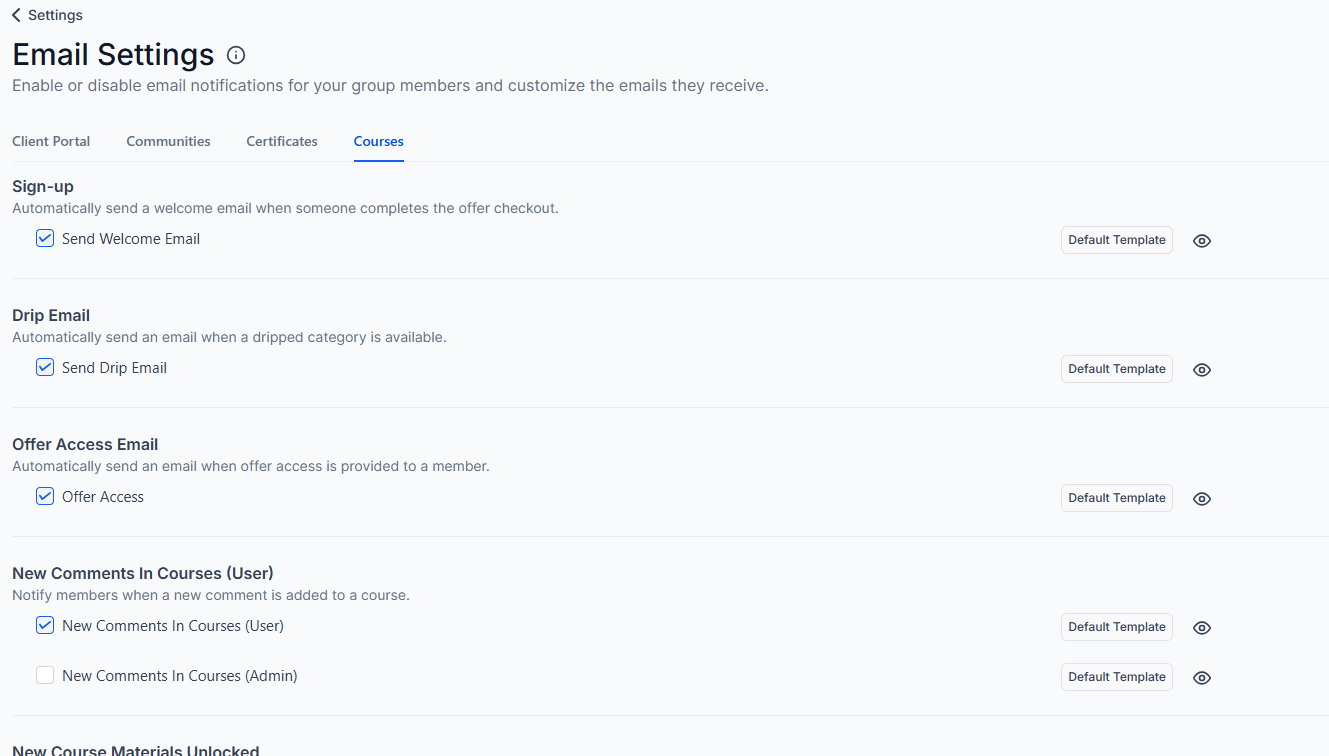Viewport: 1329px width, 756px height.
Task: Open the Communities tab
Action: (168, 141)
